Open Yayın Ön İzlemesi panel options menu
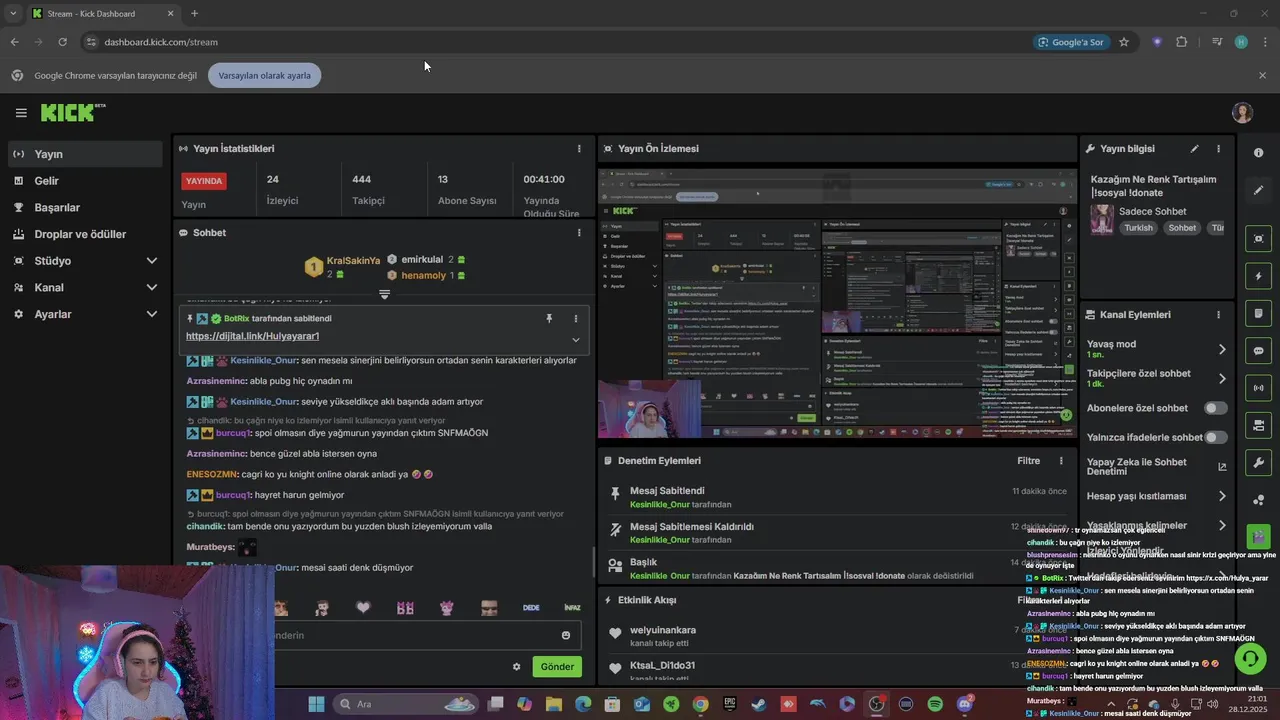 [1061, 148]
